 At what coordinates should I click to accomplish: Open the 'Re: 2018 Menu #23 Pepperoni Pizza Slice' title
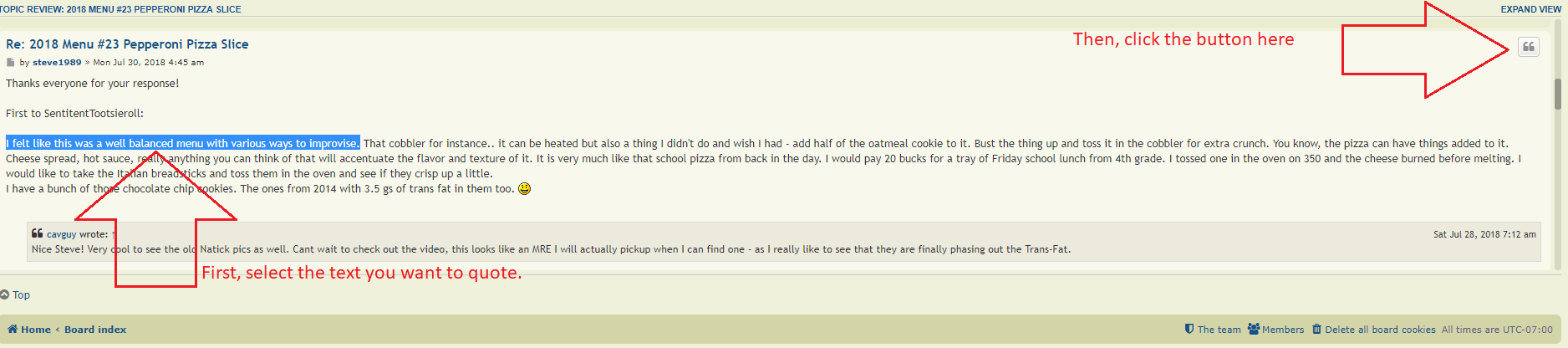[127, 44]
